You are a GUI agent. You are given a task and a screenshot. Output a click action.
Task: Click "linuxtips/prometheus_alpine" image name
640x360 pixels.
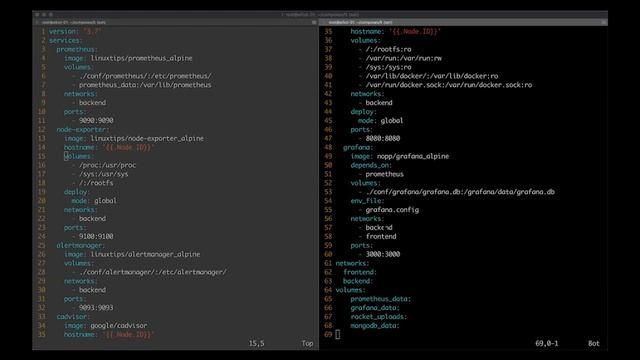pos(141,58)
